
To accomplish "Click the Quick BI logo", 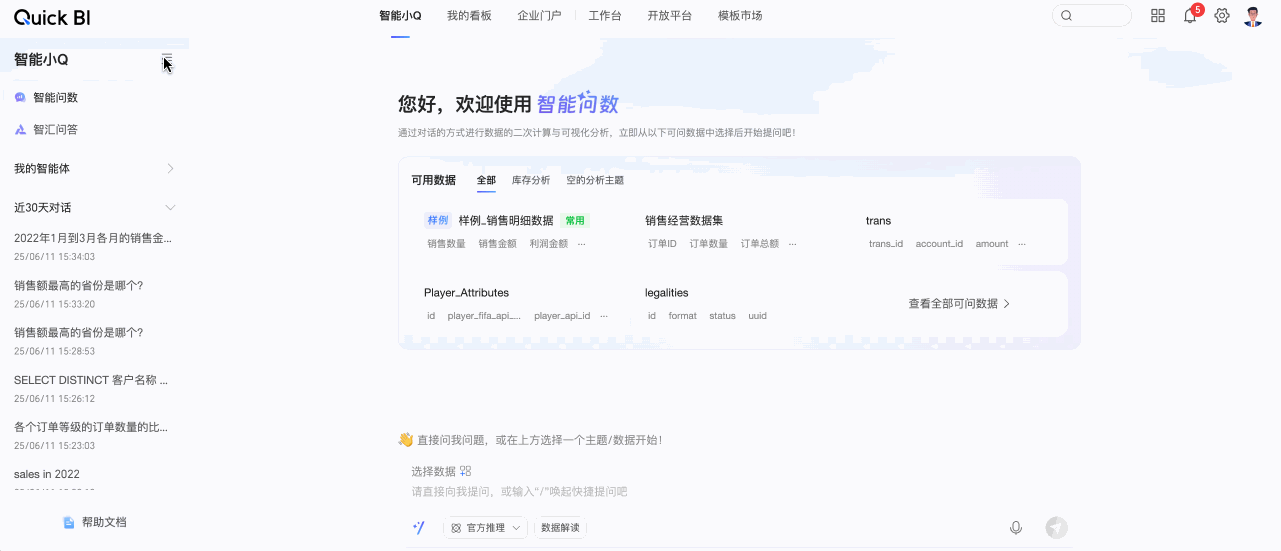I will coord(52,16).
